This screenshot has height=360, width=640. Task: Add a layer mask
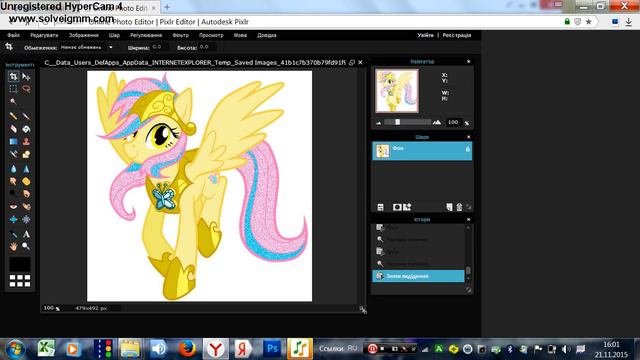(396, 207)
